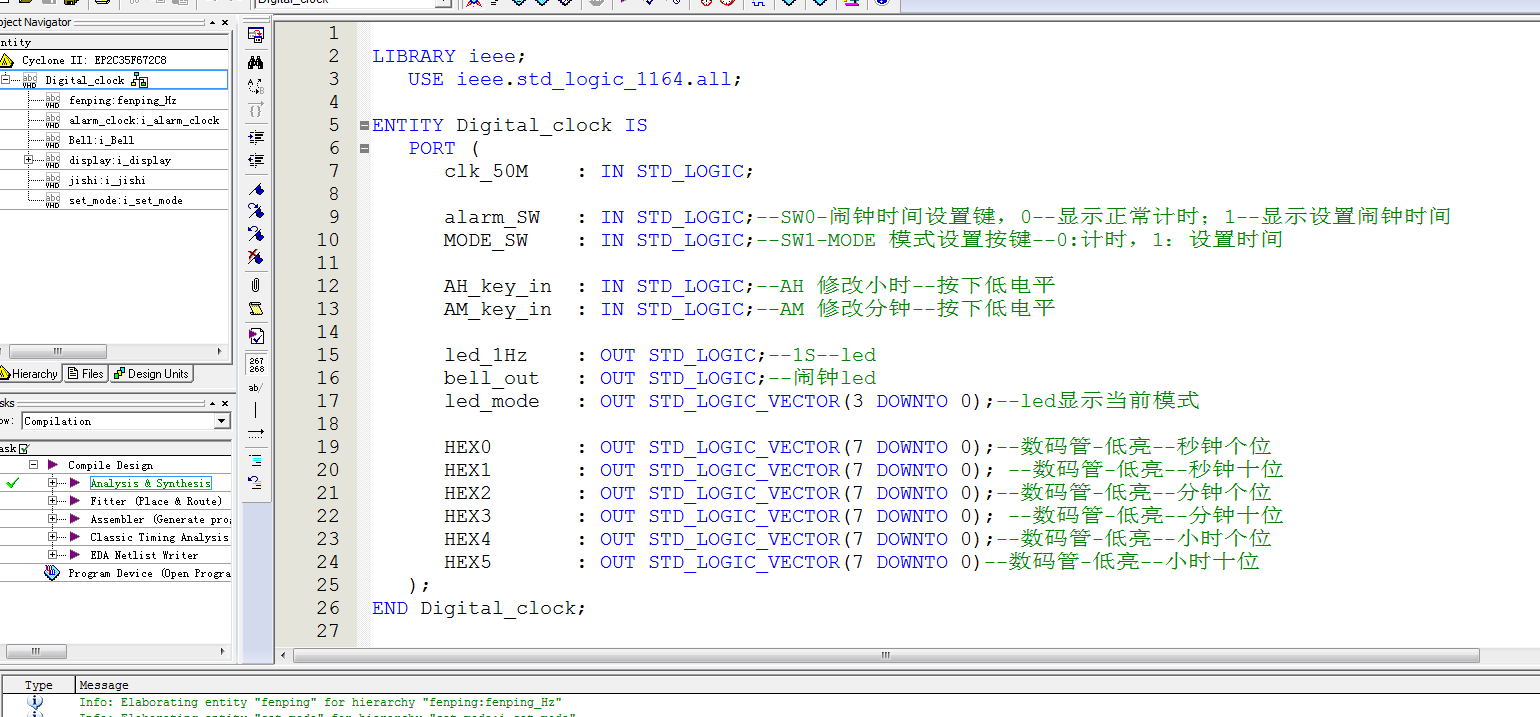Jump to next bookmark icon

pos(256,211)
